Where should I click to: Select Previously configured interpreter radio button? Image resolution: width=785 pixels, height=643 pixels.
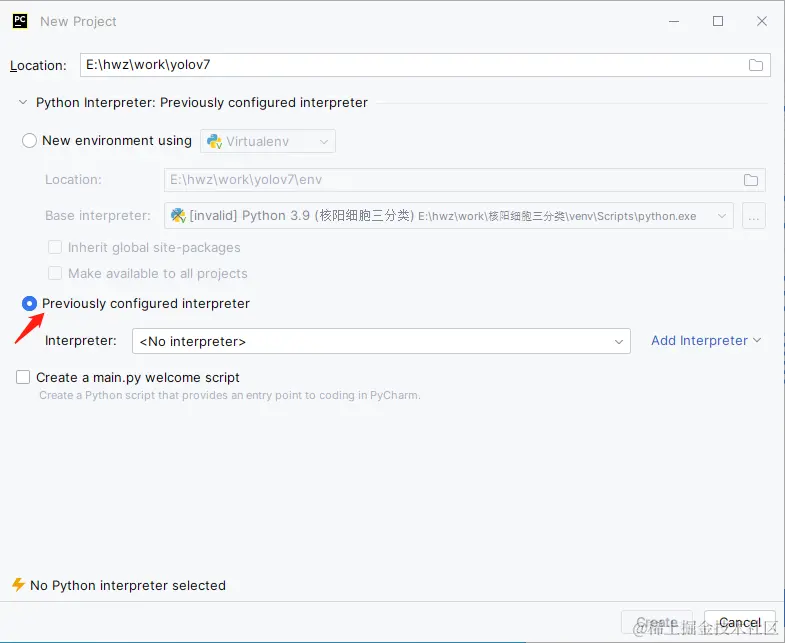point(30,303)
